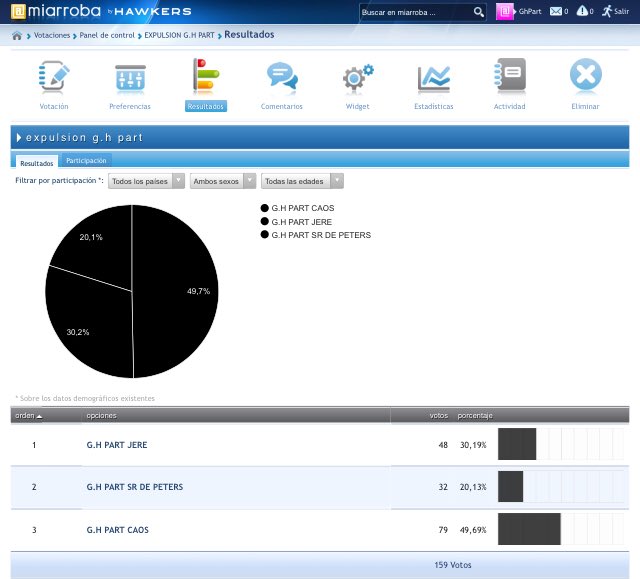640x579 pixels.
Task: Open EXPULSION G.H PART breadcrumb link
Action: (179, 35)
